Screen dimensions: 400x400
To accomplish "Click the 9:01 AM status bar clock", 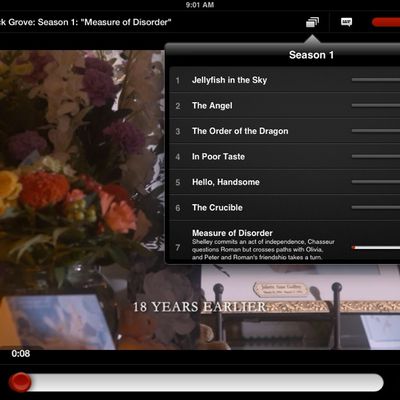I will point(200,5).
